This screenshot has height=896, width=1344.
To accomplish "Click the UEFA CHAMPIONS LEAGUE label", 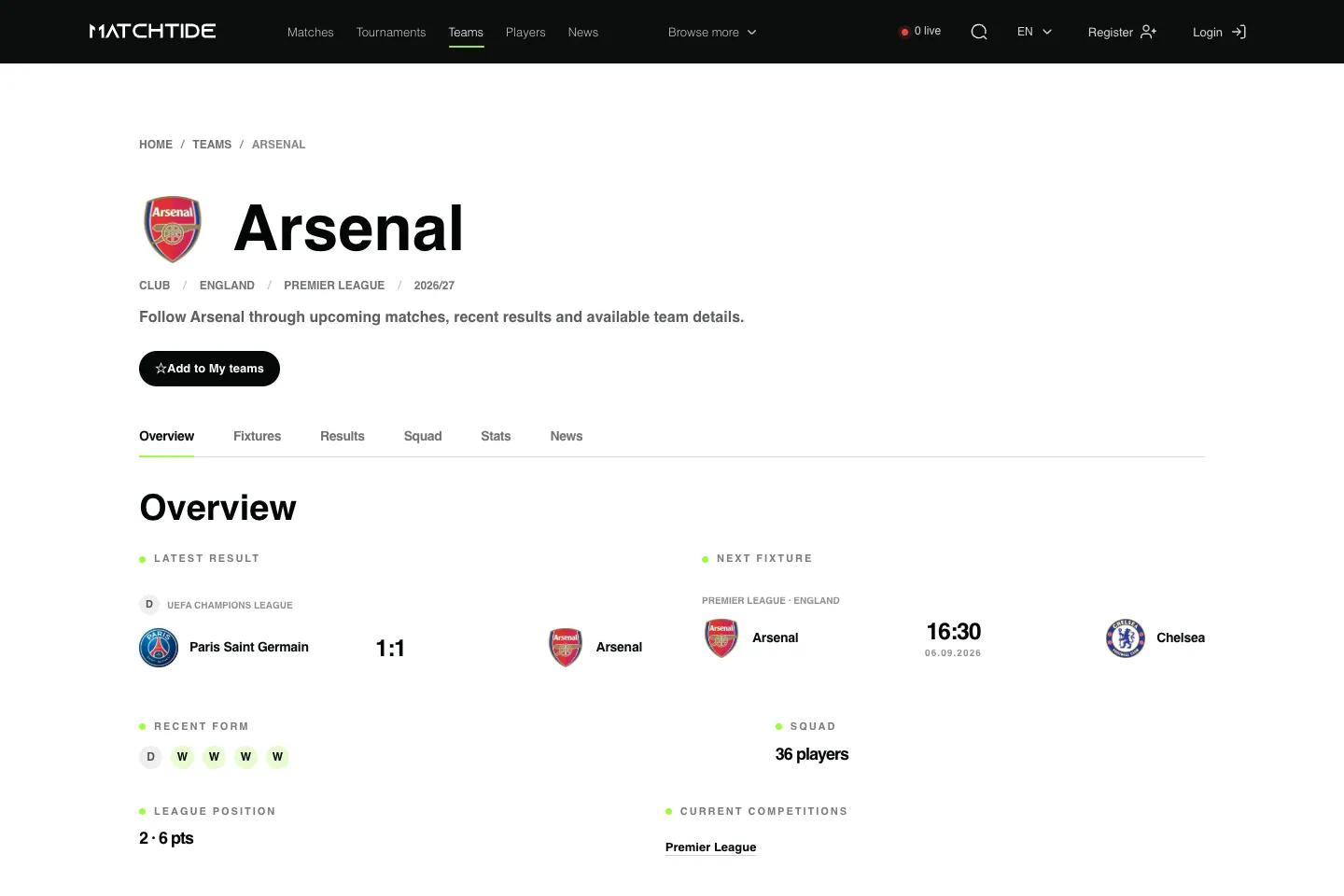I will [230, 606].
